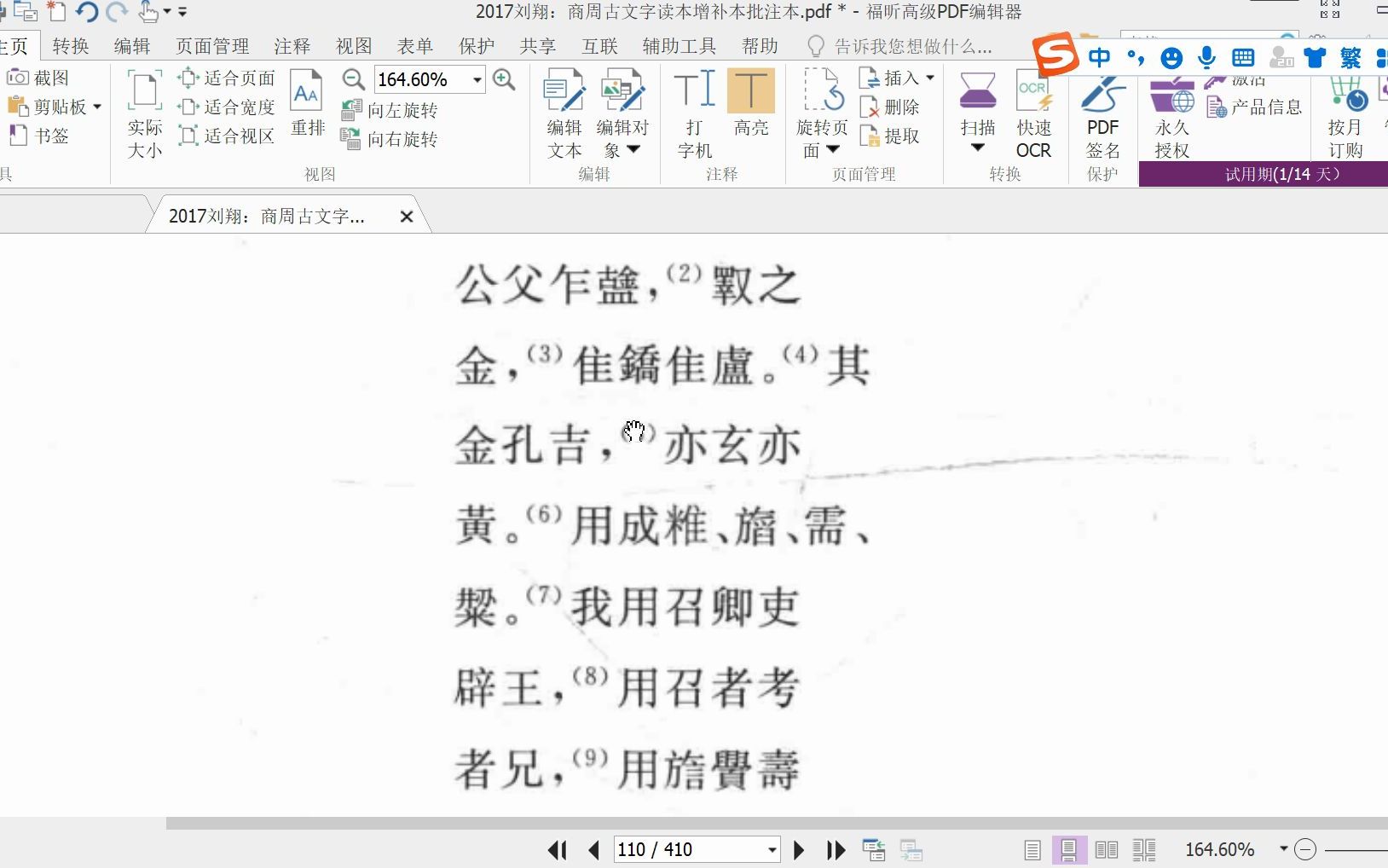
Task: Choose fit page (适合页面)
Action: pos(227,78)
